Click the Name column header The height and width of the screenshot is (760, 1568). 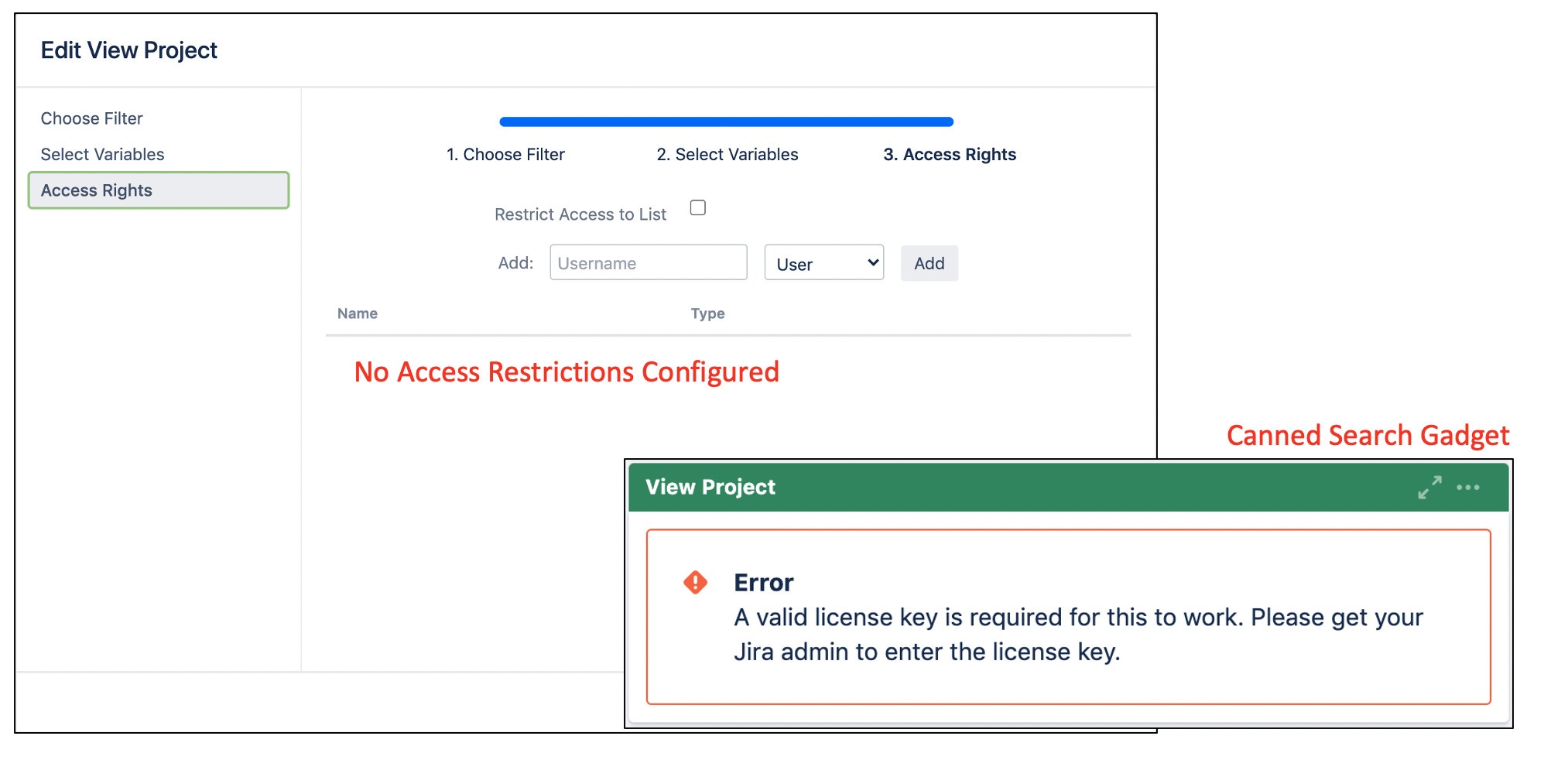pyautogui.click(x=357, y=313)
